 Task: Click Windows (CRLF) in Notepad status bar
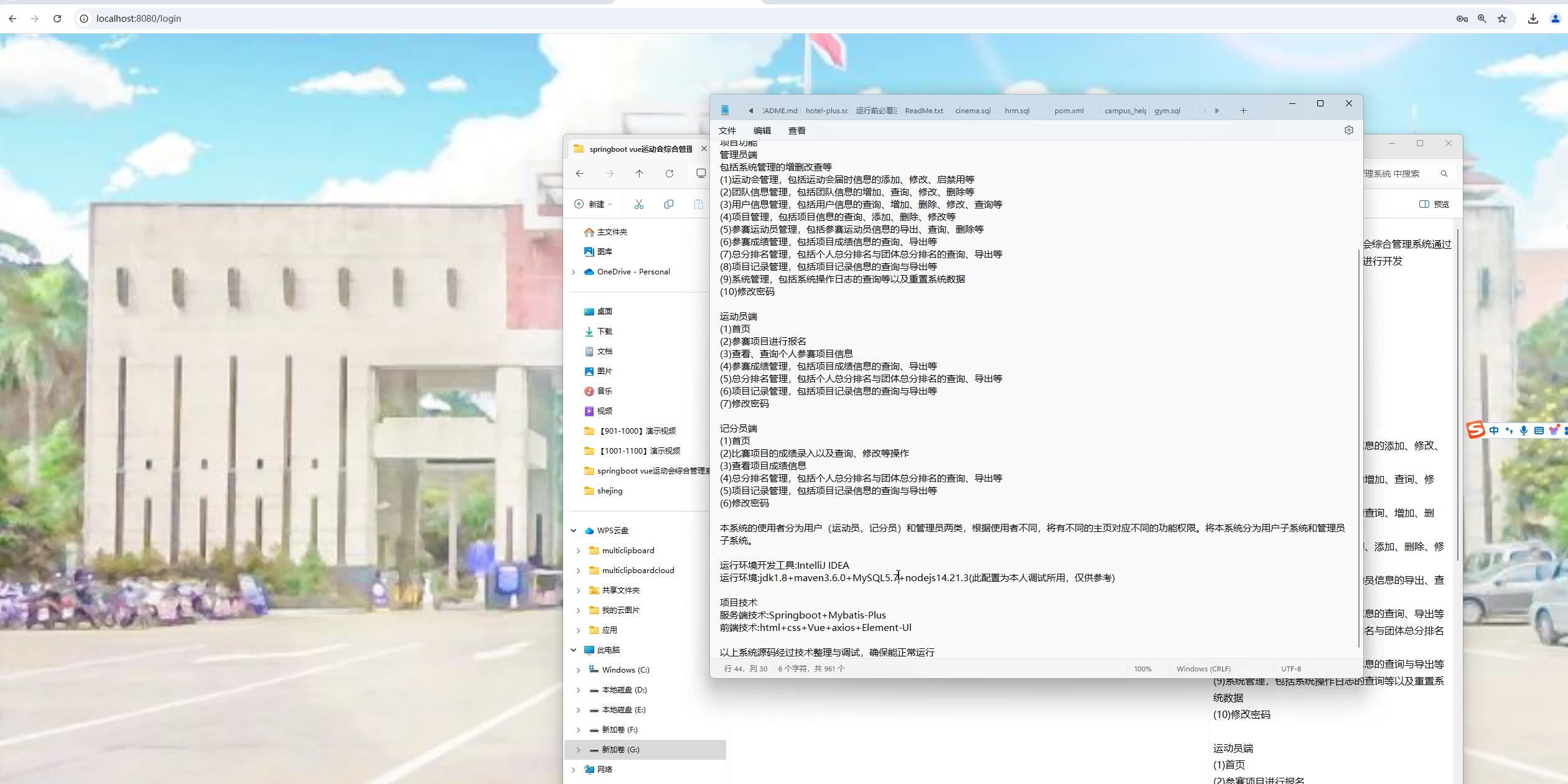pyautogui.click(x=1203, y=669)
